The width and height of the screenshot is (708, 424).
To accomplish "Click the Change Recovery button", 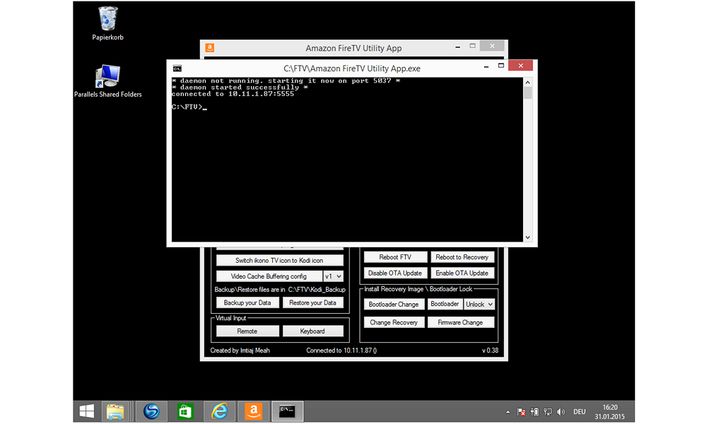I will point(394,322).
